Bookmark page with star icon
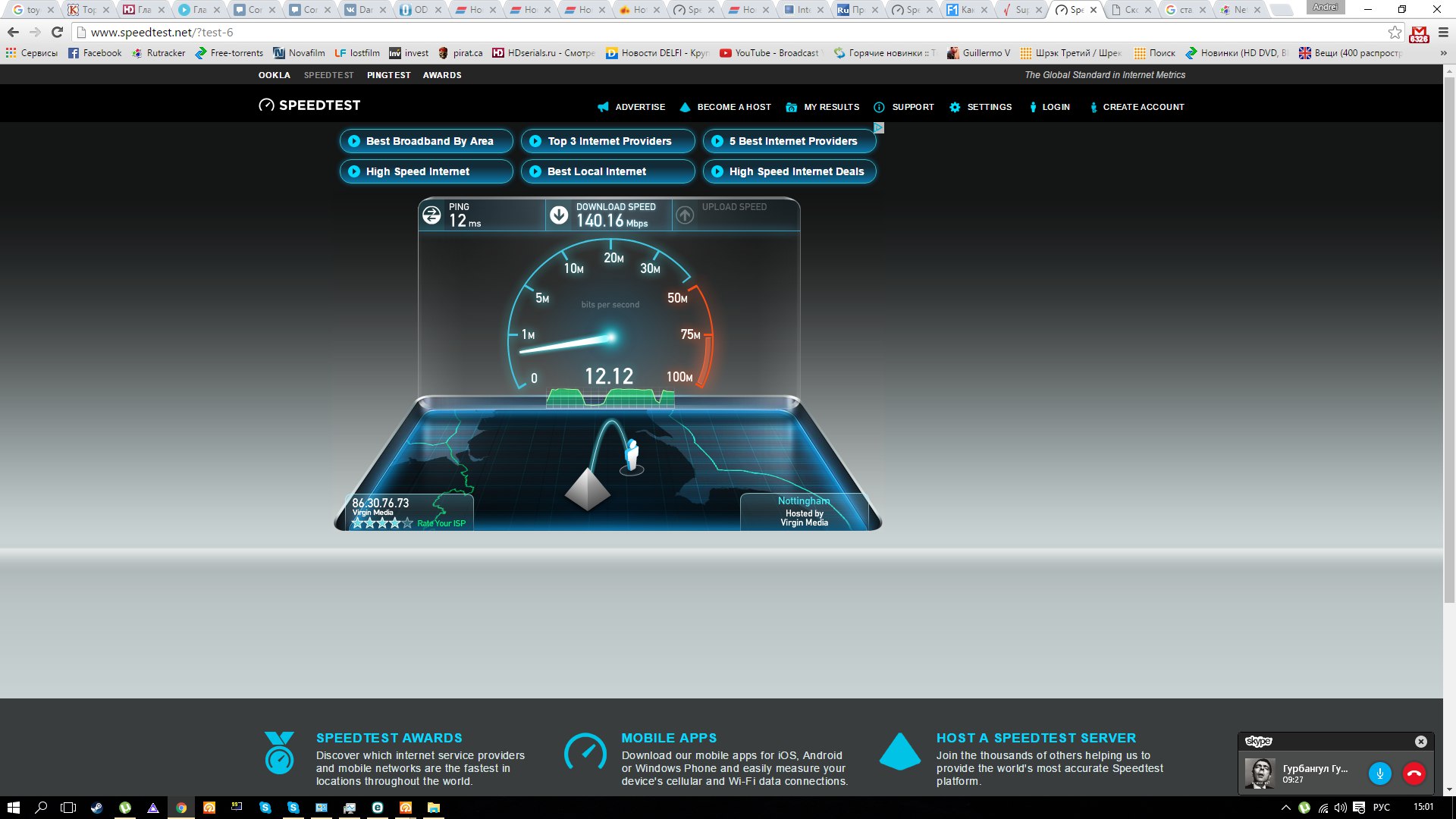This screenshot has width=1456, height=819. 1395,32
